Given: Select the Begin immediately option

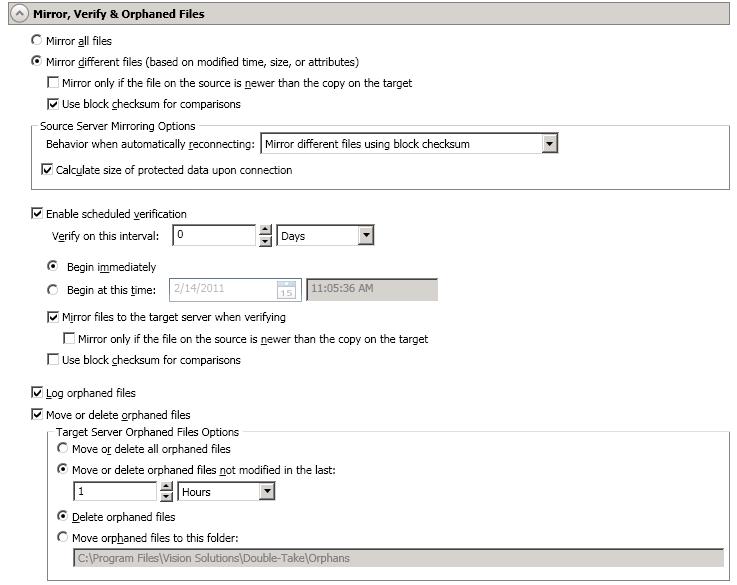Looking at the screenshot, I should click(x=54, y=267).
